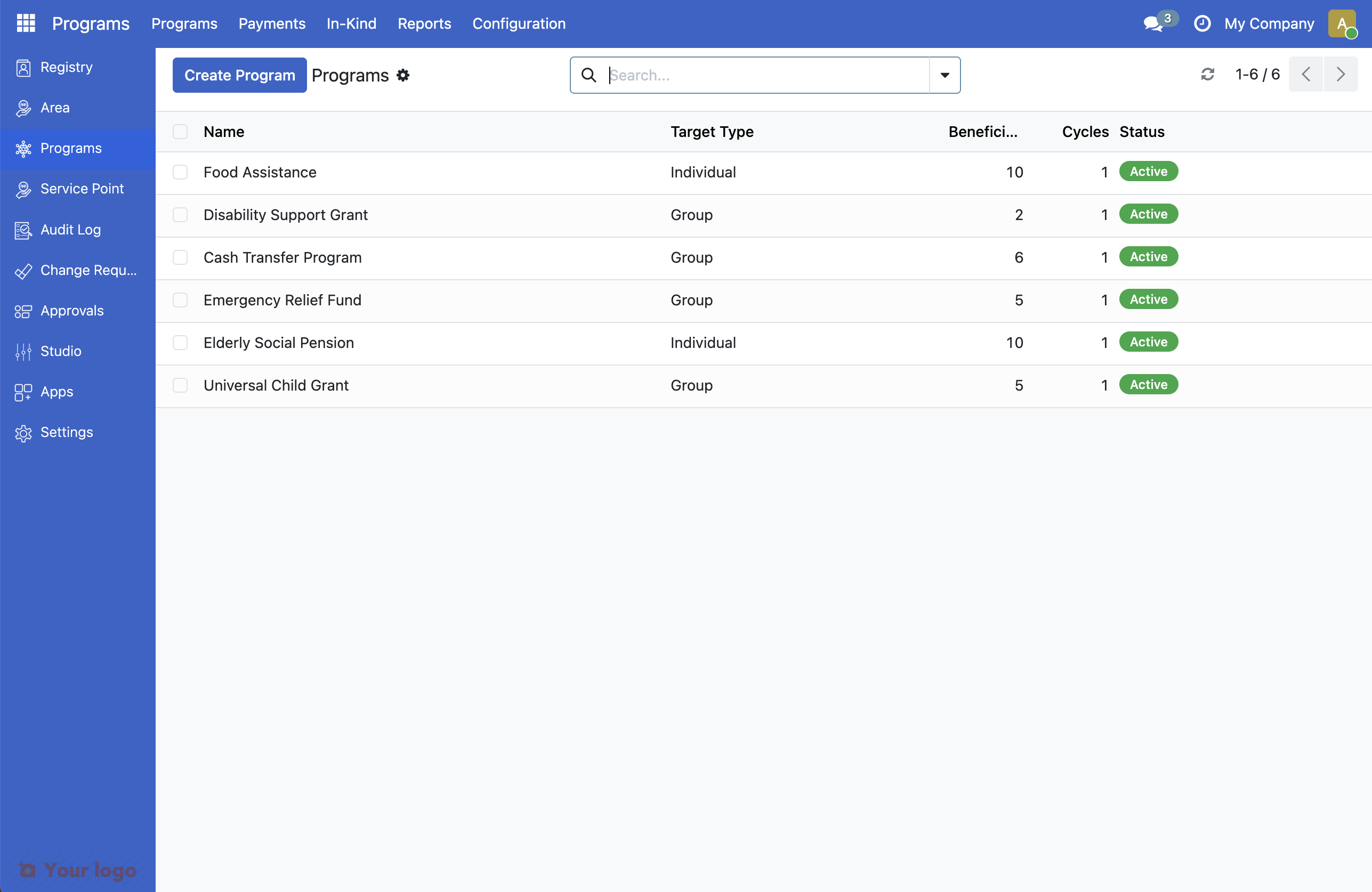Click the Create Program button
Screen dimensions: 1372x892
point(239,75)
